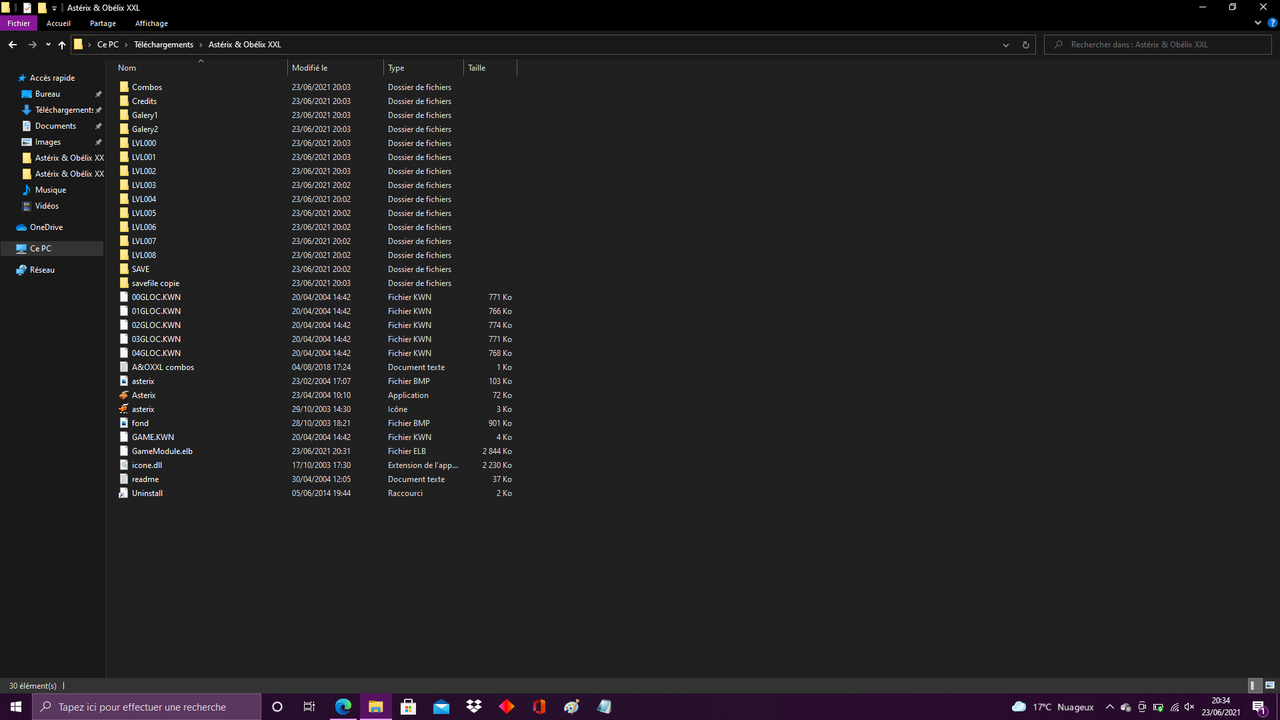Screen dimensions: 1280x720
Task: Expand the chevron after Téléchargements breadcrumb
Action: 200,45
